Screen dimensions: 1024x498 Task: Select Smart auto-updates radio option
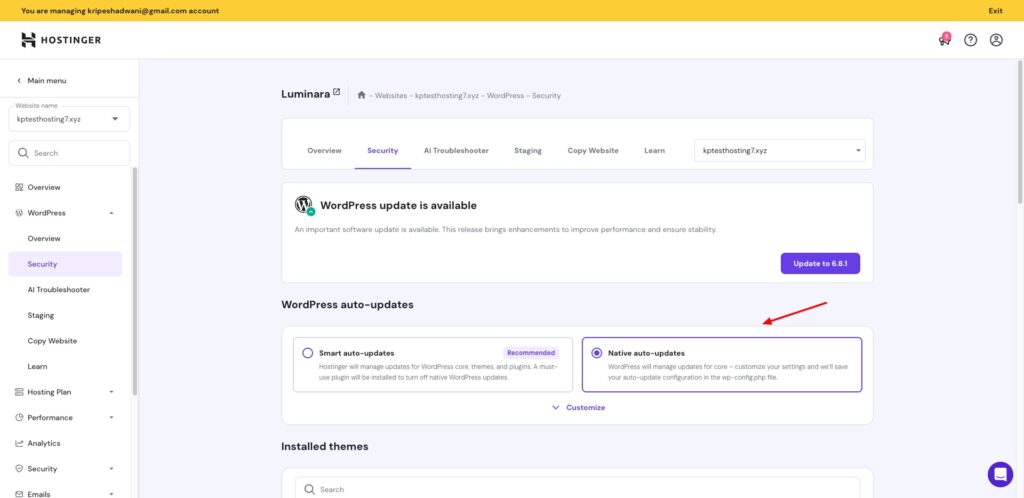pos(308,353)
